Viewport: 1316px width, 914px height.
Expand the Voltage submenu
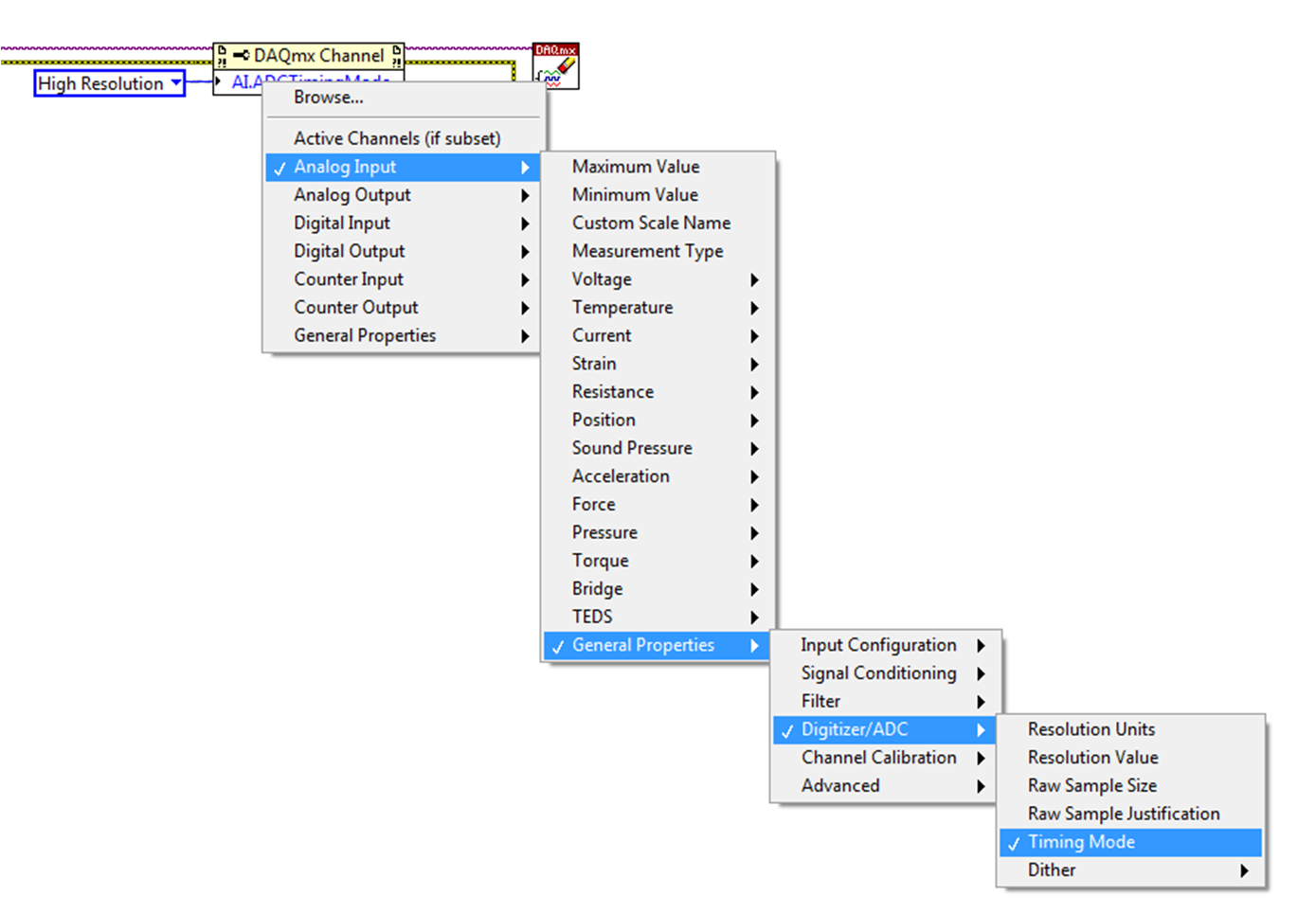pyautogui.click(x=658, y=279)
